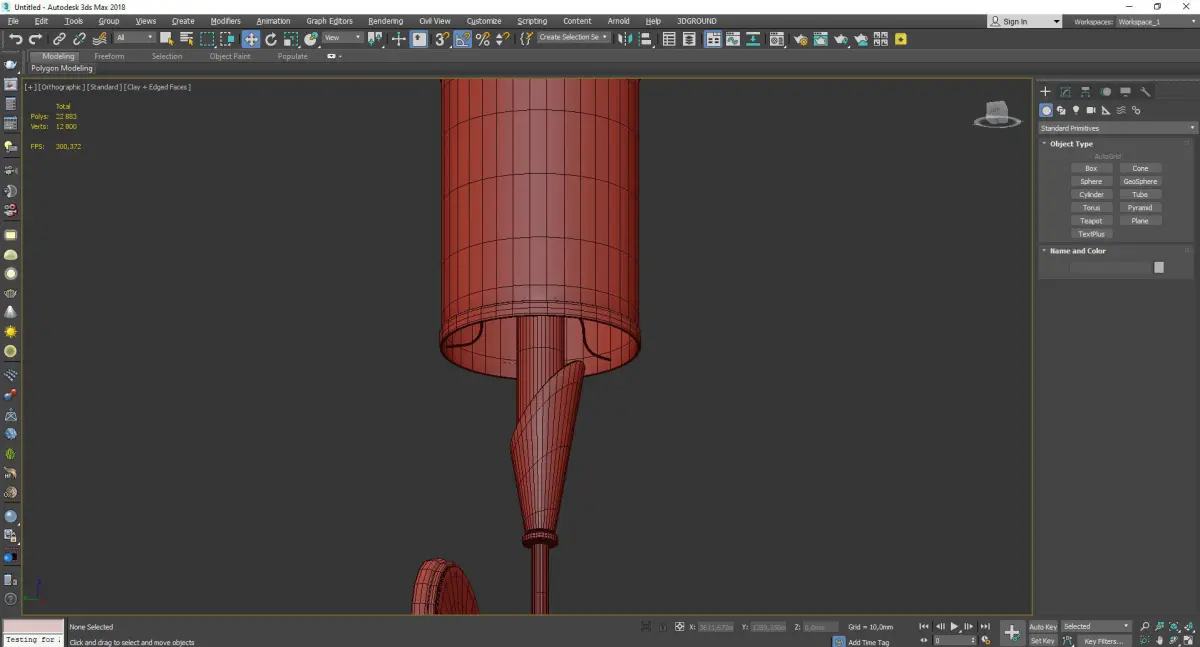Click the Undo arrow in the main toolbar
This screenshot has height=647, width=1200.
pyautogui.click(x=15, y=39)
